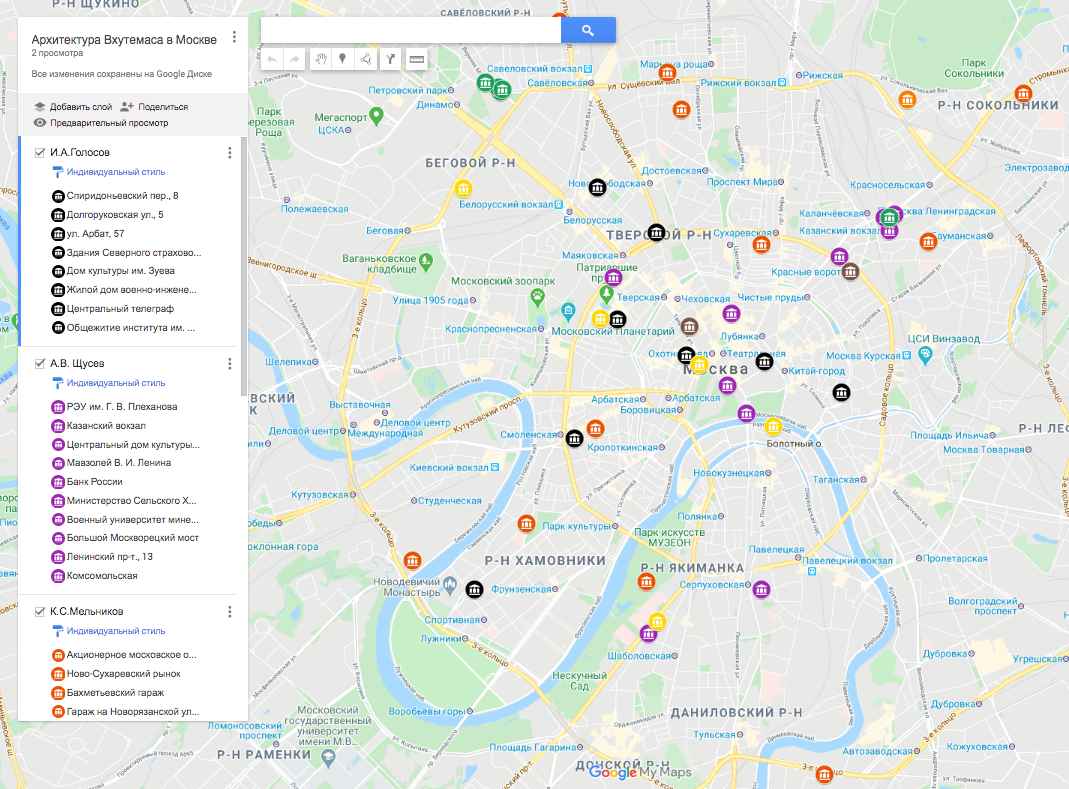The width and height of the screenshot is (1069, 789).
Task: Select the add marker tool
Action: [343, 59]
